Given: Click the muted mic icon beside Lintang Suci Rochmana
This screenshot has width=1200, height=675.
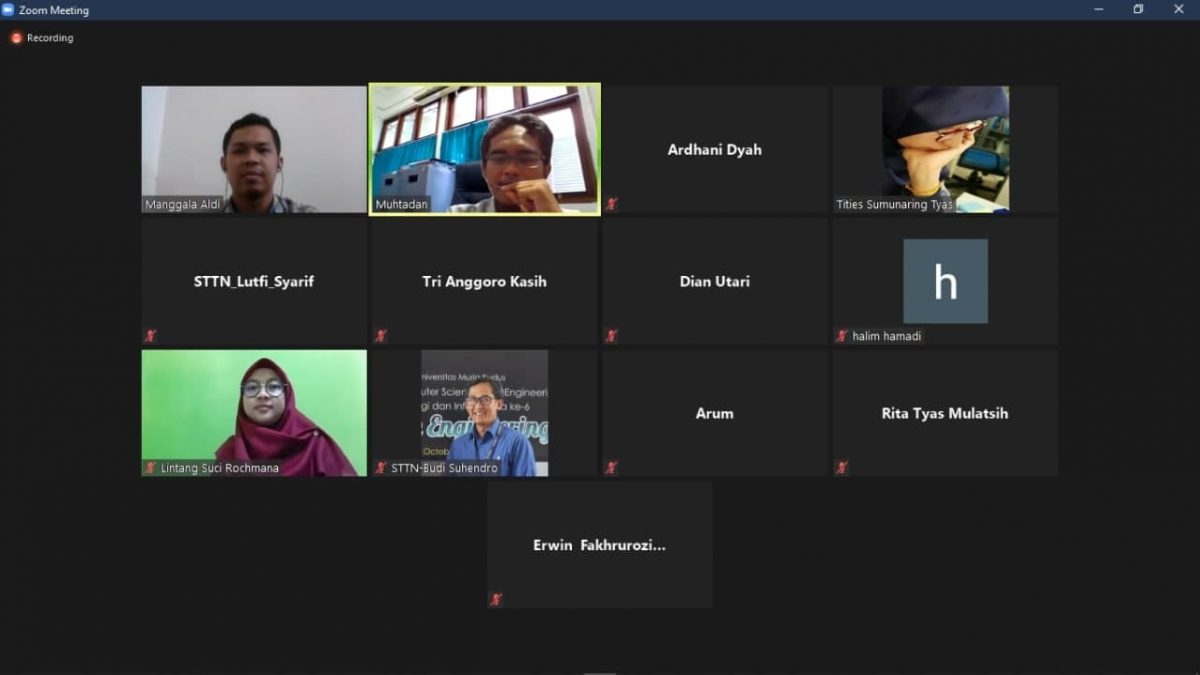Looking at the screenshot, I should pyautogui.click(x=150, y=468).
